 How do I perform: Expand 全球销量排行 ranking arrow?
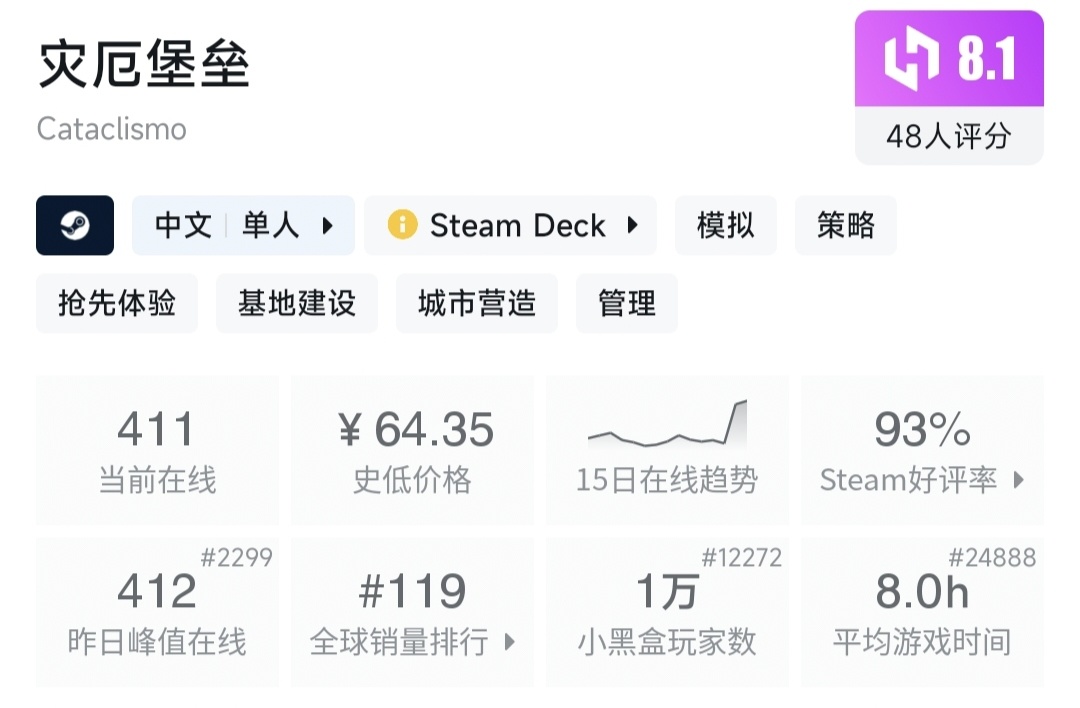(x=509, y=642)
